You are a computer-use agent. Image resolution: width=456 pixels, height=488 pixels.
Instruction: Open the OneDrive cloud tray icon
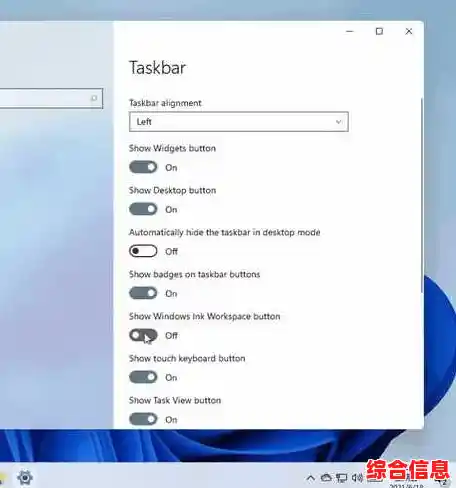point(326,478)
